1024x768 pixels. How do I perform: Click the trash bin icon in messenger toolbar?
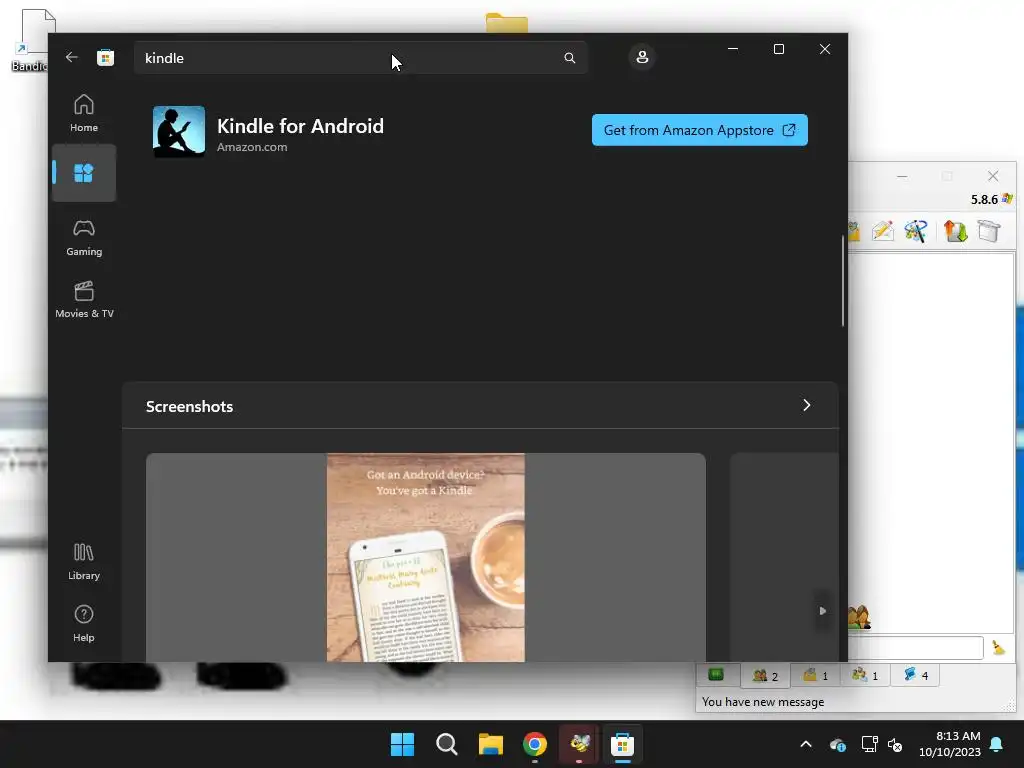(x=989, y=231)
